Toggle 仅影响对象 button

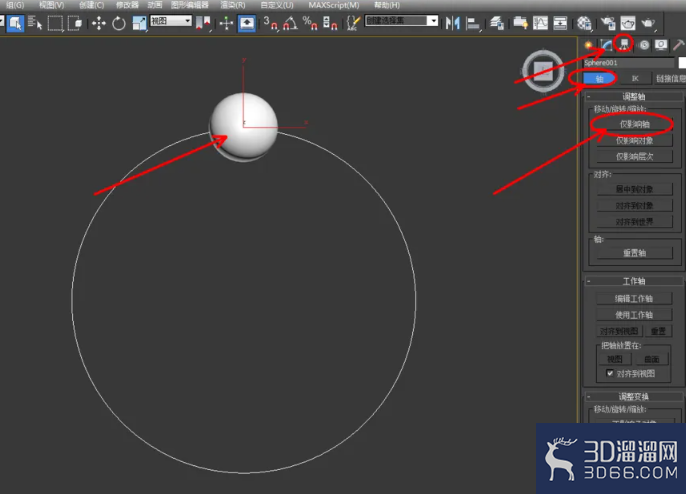(x=634, y=140)
